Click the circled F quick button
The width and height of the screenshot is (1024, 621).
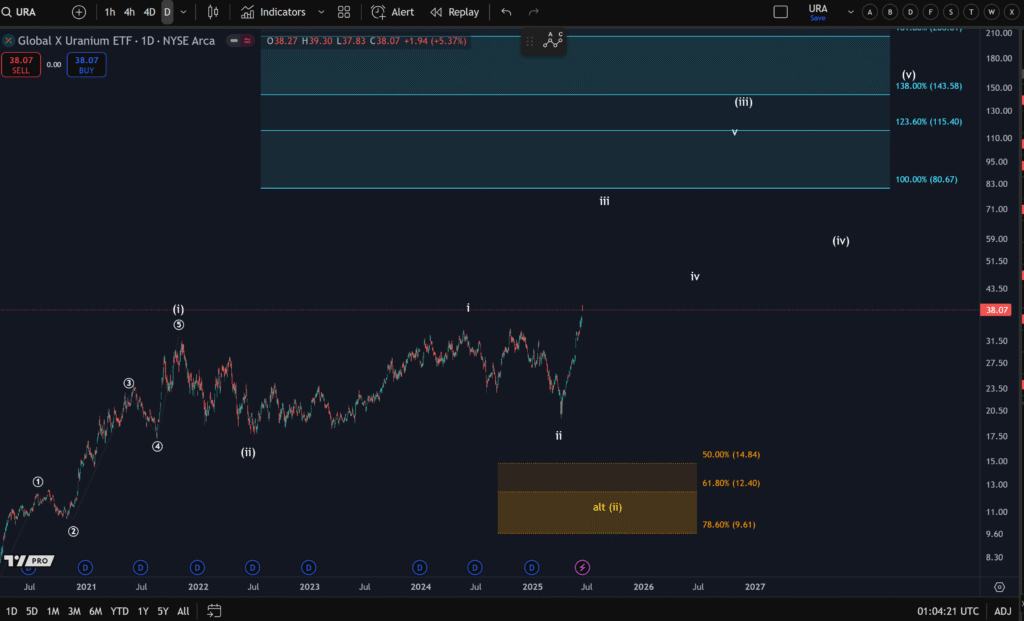(x=931, y=12)
